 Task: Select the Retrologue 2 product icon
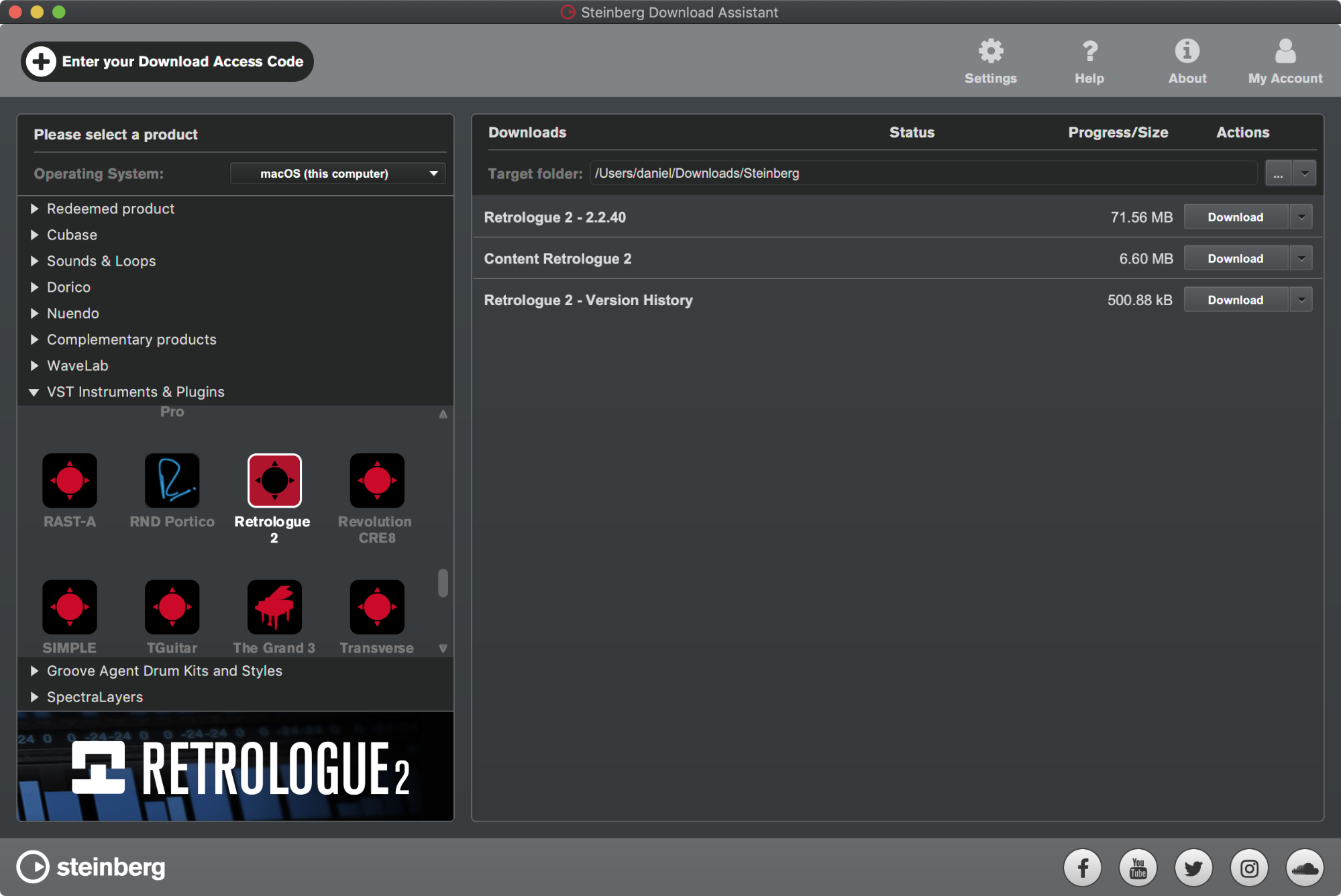tap(274, 481)
